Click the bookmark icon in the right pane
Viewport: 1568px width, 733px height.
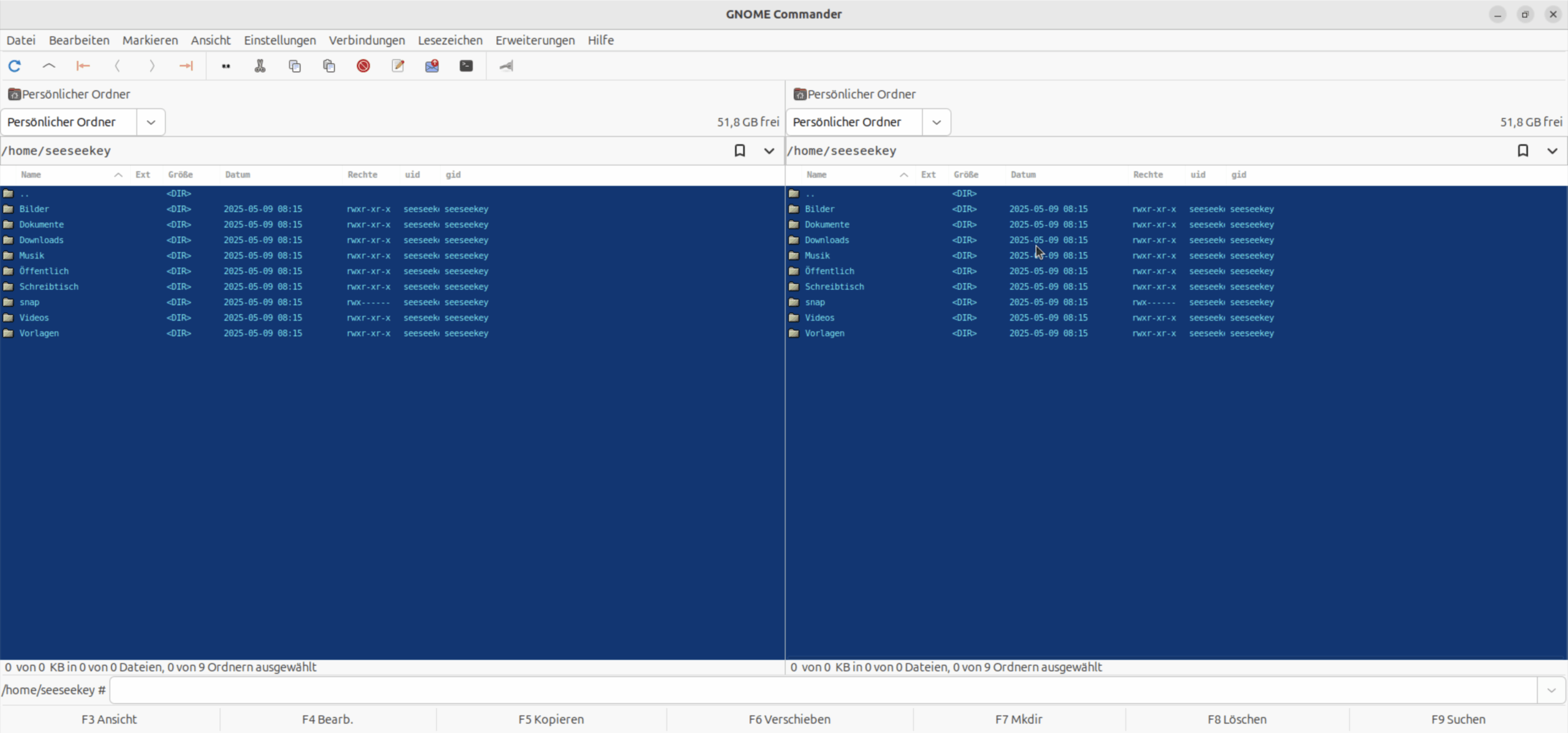(1523, 151)
